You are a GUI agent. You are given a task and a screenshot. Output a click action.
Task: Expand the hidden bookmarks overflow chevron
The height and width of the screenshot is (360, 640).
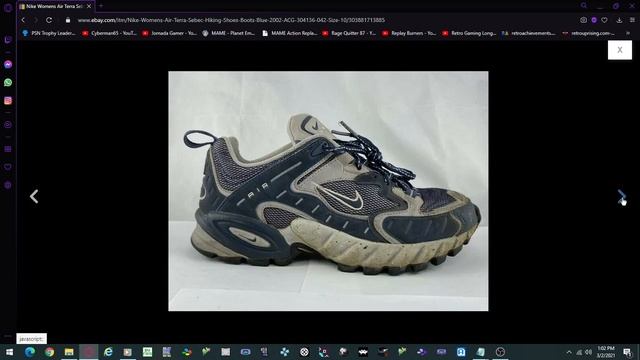(628, 33)
